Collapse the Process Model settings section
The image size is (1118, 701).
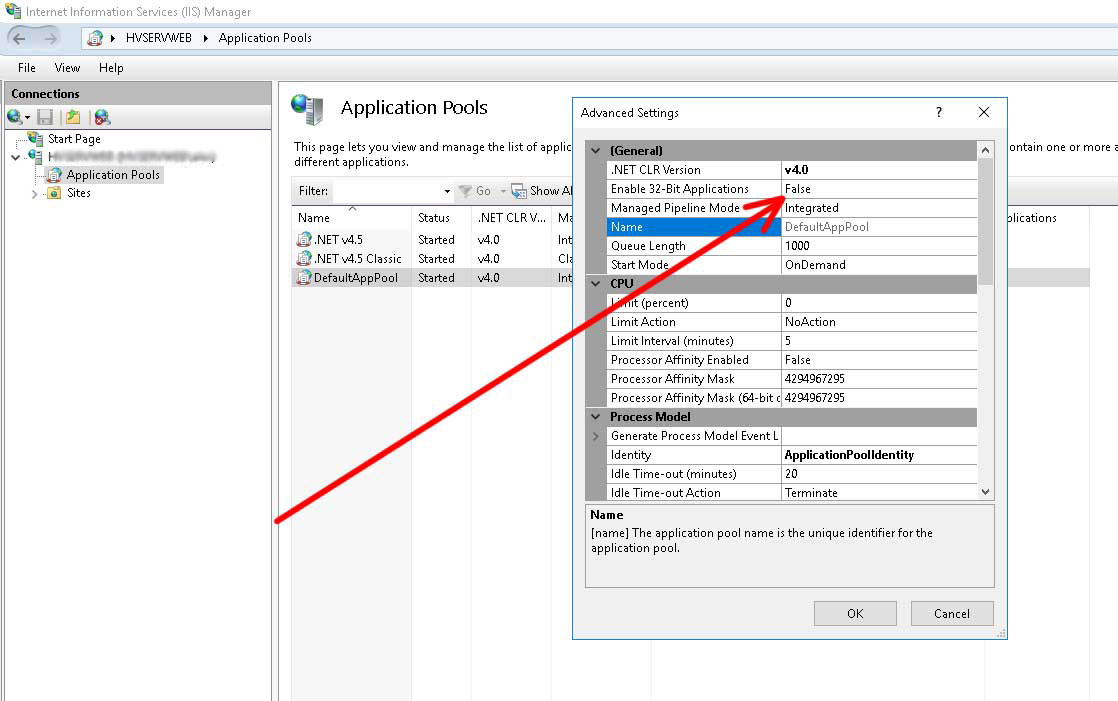(x=595, y=416)
